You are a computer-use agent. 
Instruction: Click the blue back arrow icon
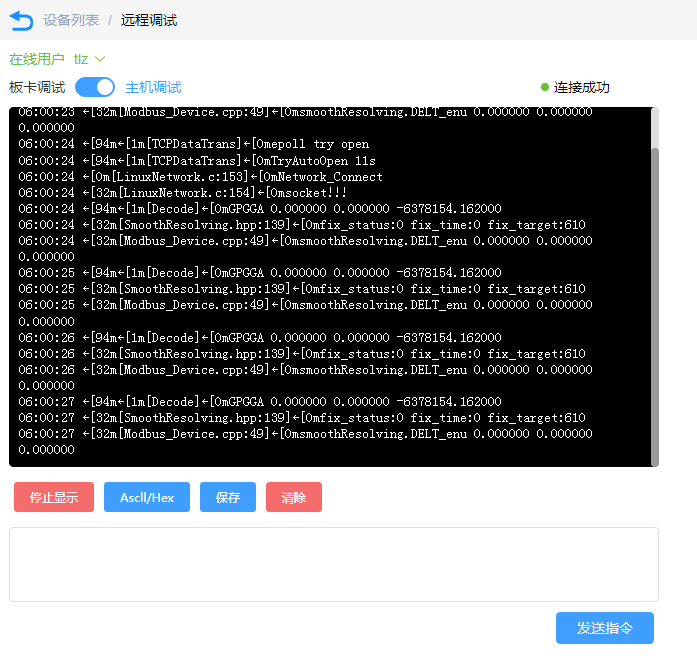[21, 20]
